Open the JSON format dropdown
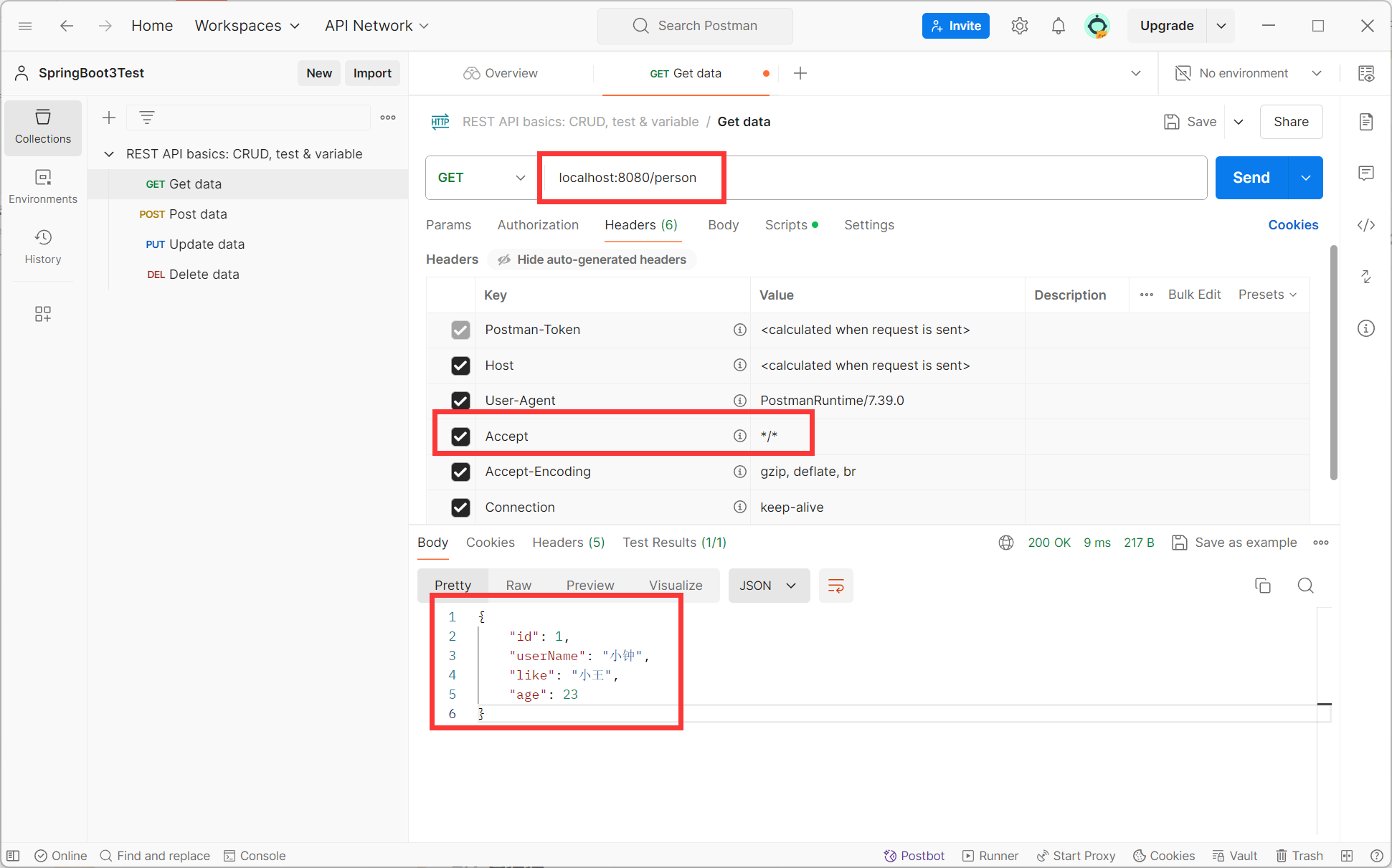1392x868 pixels. point(769,586)
